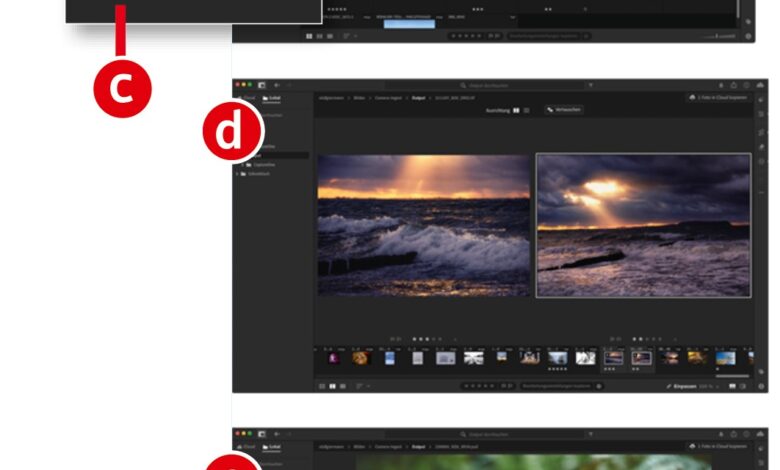This screenshot has height=470, width=780.
Task: Click the filmstrip horizontal scrollbar in middle window
Action: coord(732,376)
